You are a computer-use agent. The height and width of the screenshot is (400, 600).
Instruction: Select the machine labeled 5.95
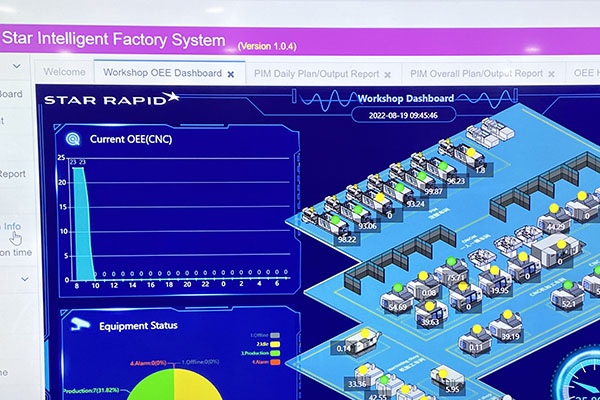[447, 379]
